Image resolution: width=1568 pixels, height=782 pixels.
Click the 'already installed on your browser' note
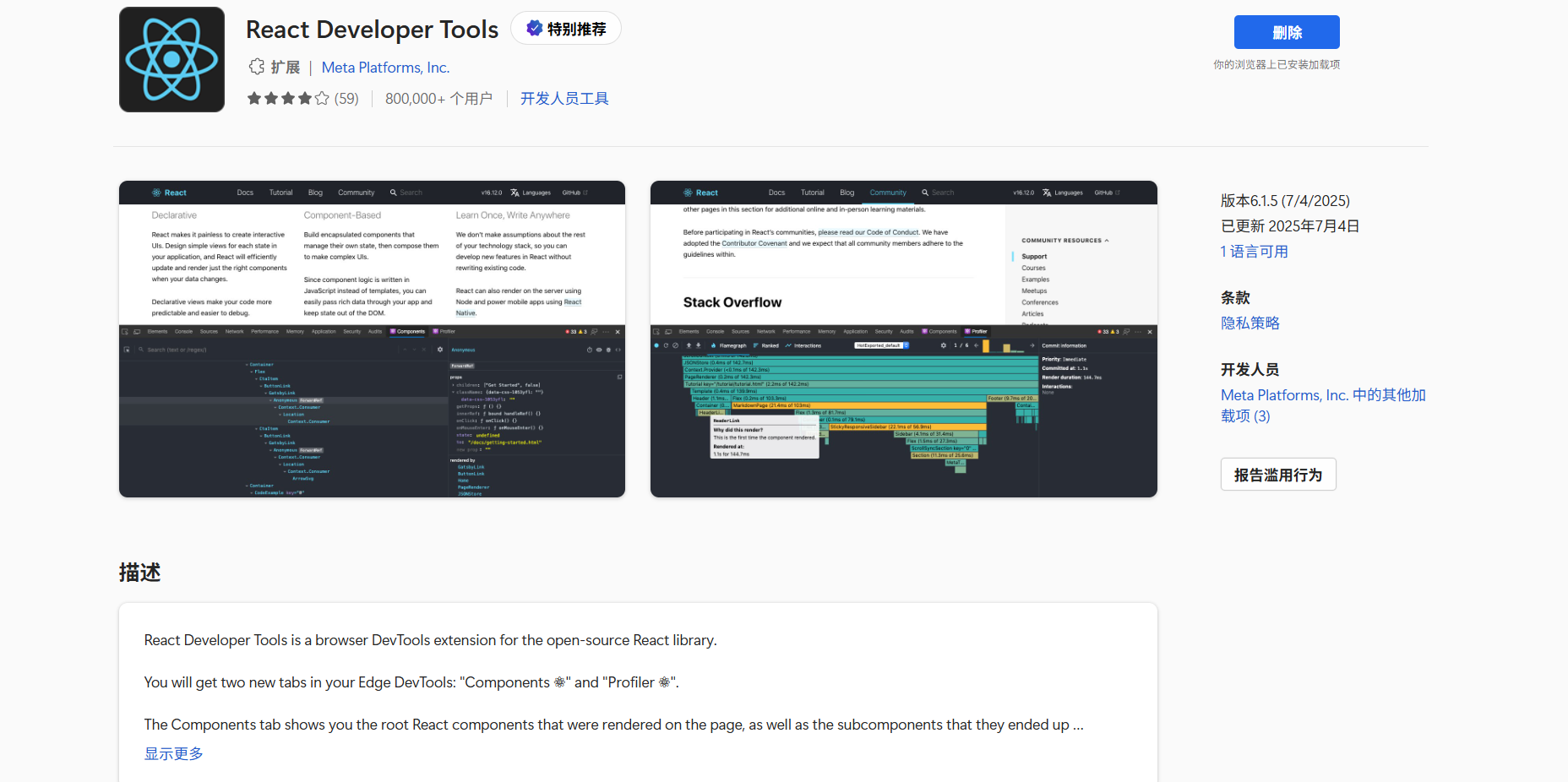[x=1277, y=65]
